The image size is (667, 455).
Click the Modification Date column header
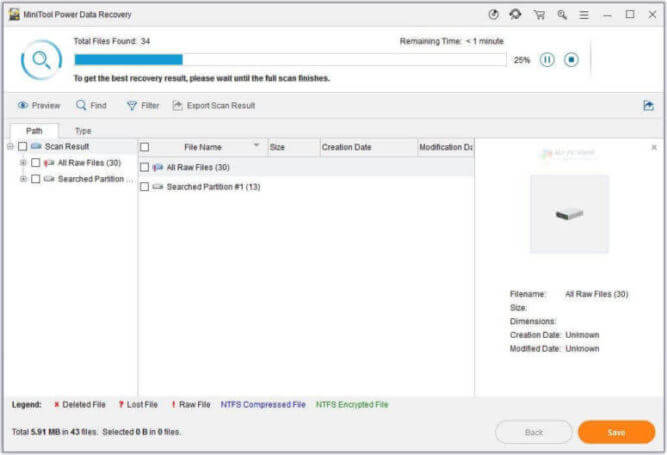445,147
